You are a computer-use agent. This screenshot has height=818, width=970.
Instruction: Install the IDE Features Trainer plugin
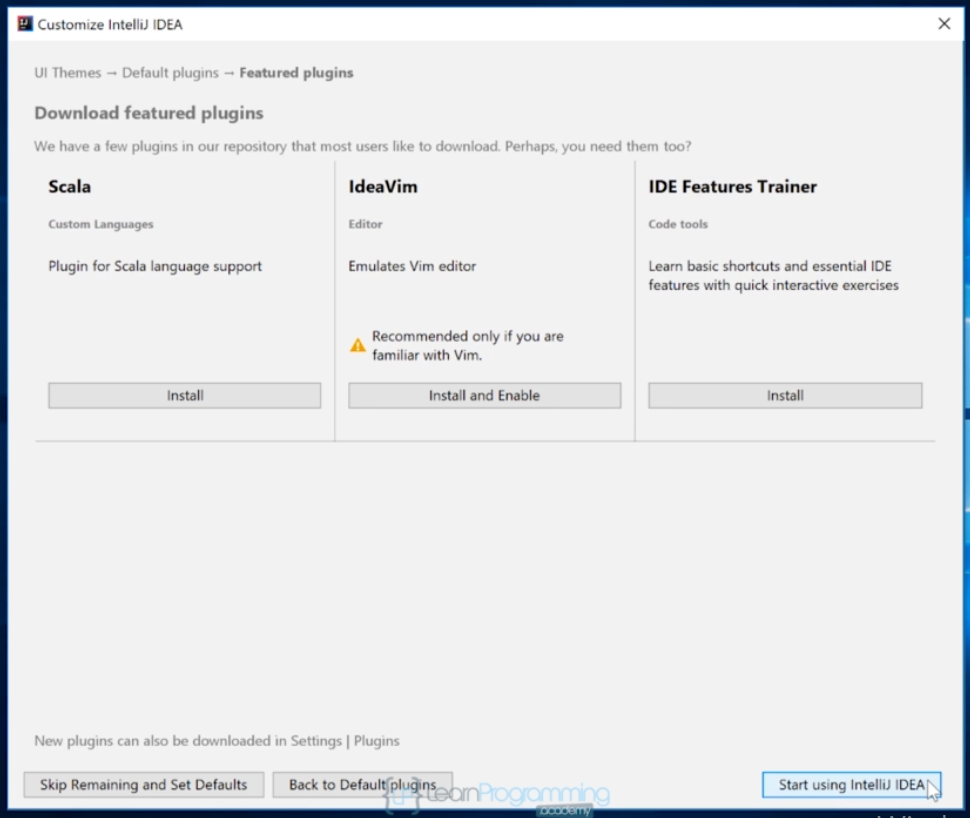pos(785,395)
